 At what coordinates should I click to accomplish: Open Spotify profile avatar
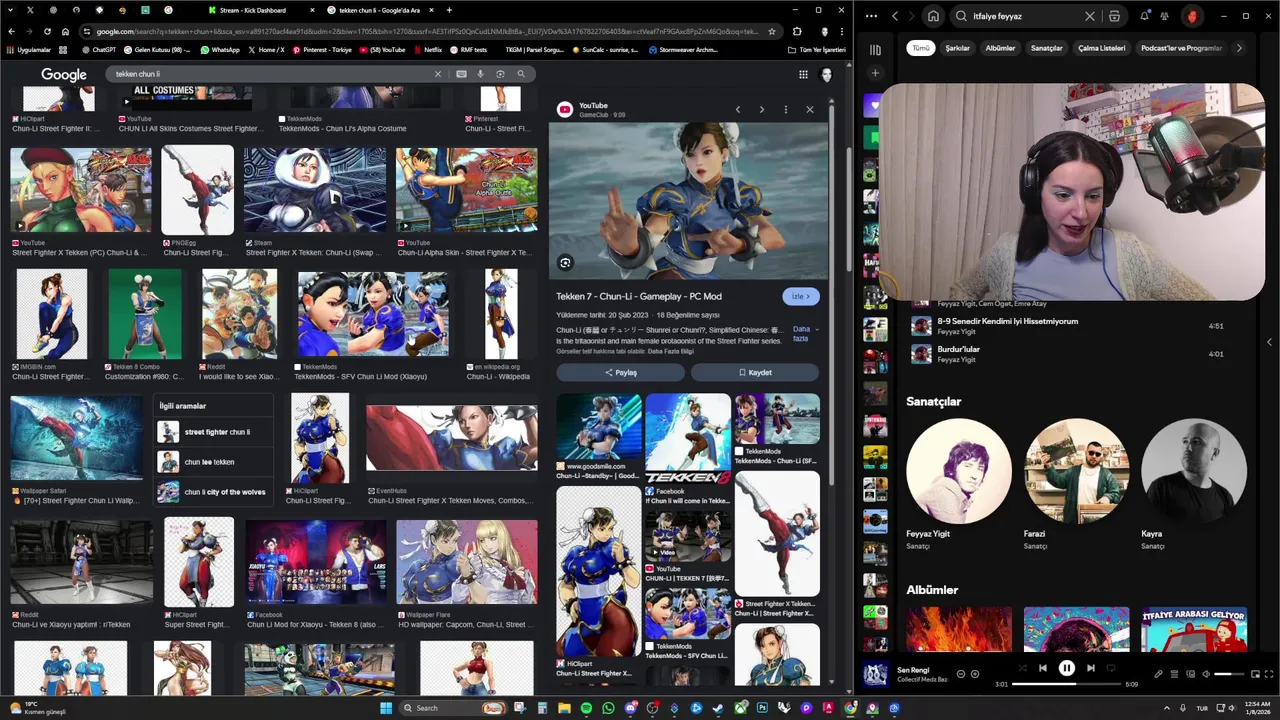point(1191,16)
